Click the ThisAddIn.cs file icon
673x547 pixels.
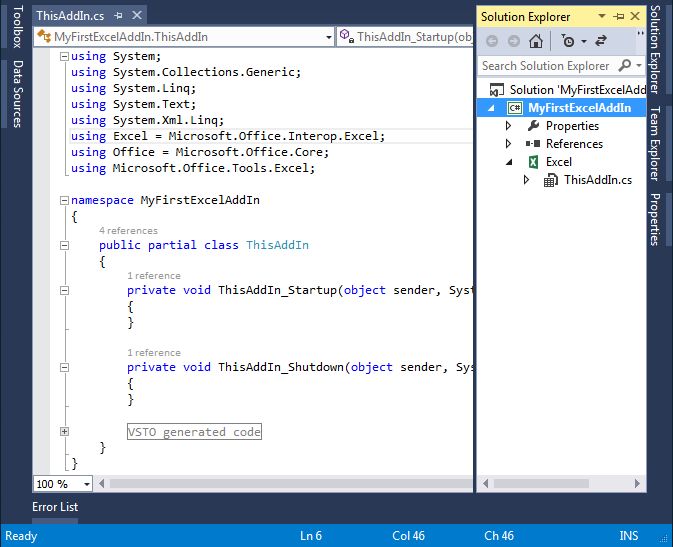tap(551, 180)
